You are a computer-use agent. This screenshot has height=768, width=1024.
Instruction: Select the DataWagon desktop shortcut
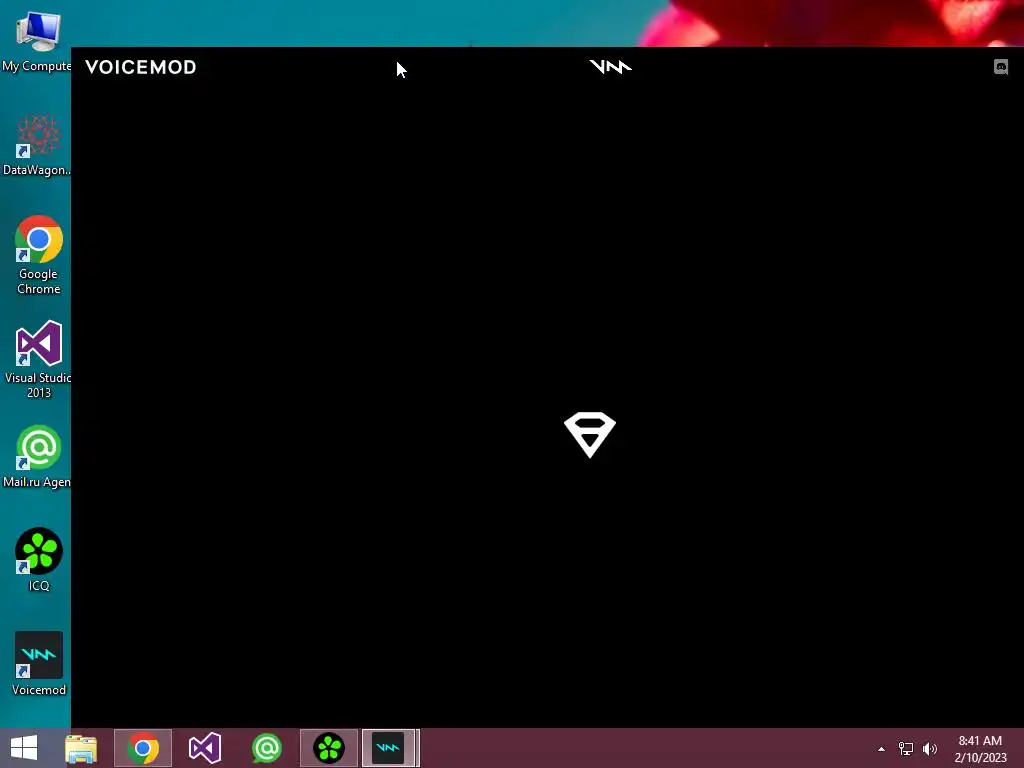click(x=37, y=145)
